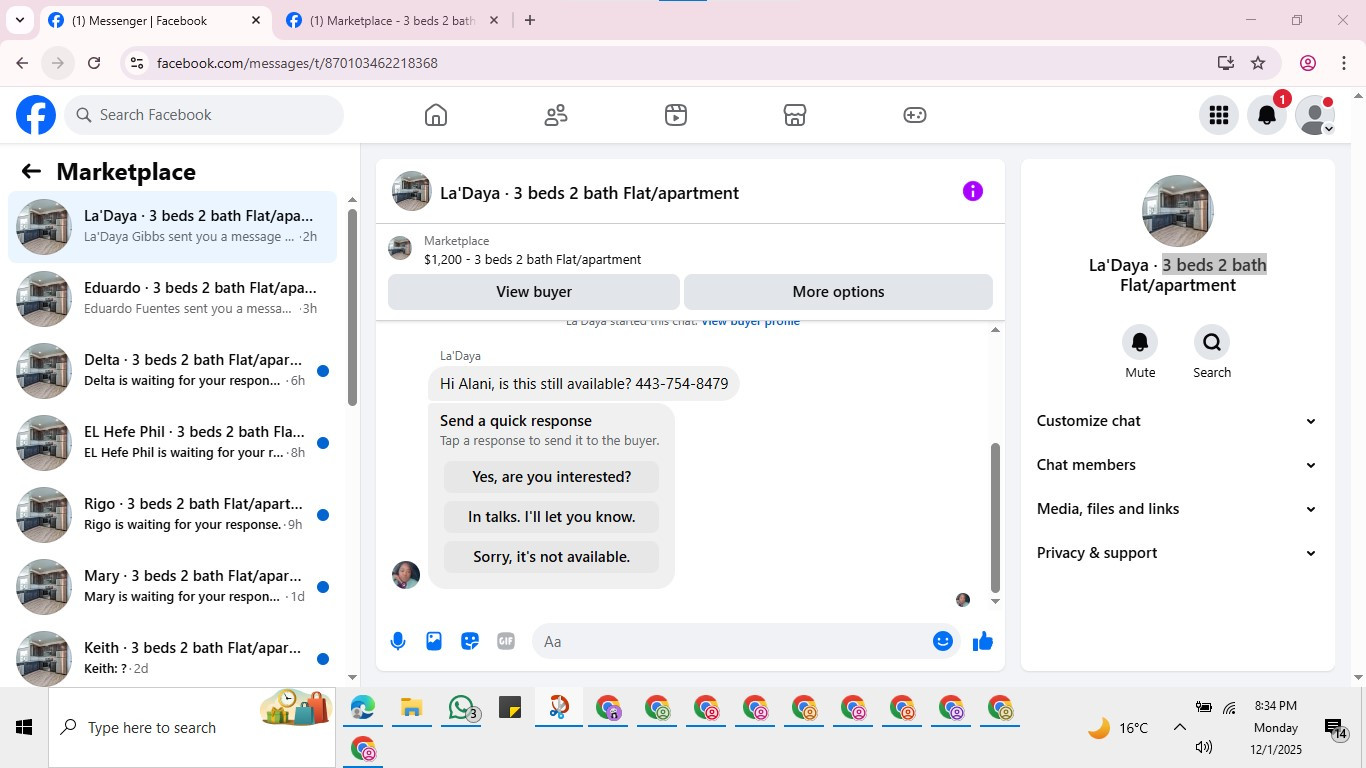
Task: Switch to the Marketplace 3 beds tab
Action: click(392, 20)
